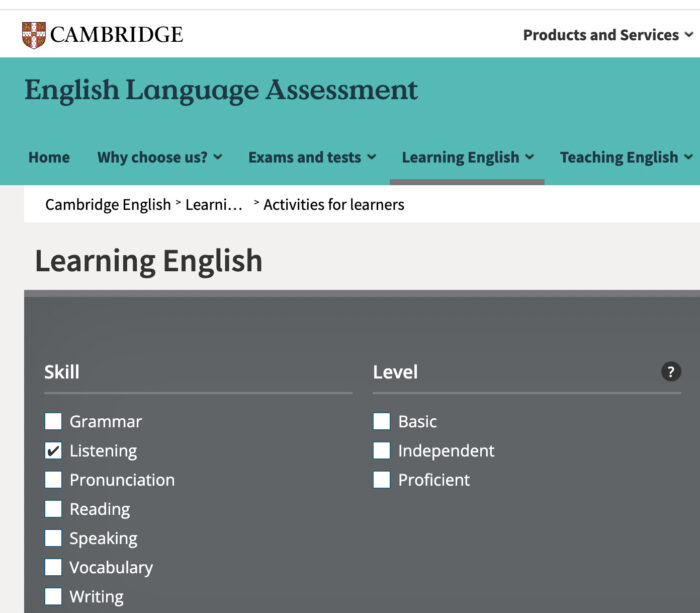
Task: Tick the Vocabulary checkbox
Action: tap(53, 567)
